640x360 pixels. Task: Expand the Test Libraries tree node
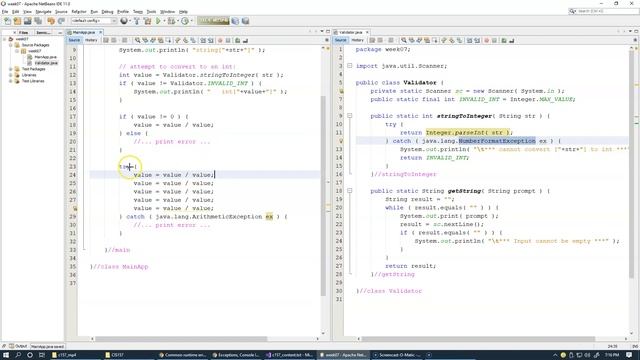coord(11,81)
